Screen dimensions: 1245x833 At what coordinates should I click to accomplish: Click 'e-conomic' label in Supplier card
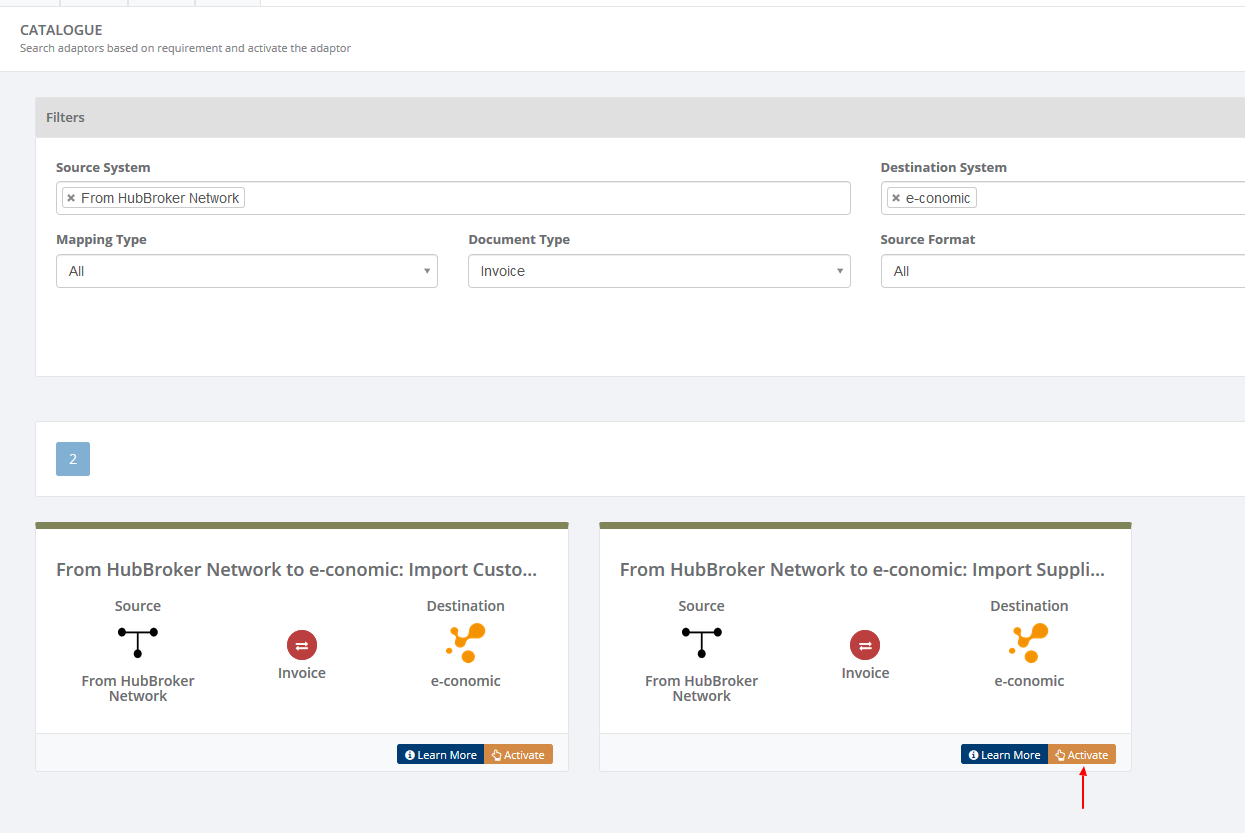[1029, 681]
